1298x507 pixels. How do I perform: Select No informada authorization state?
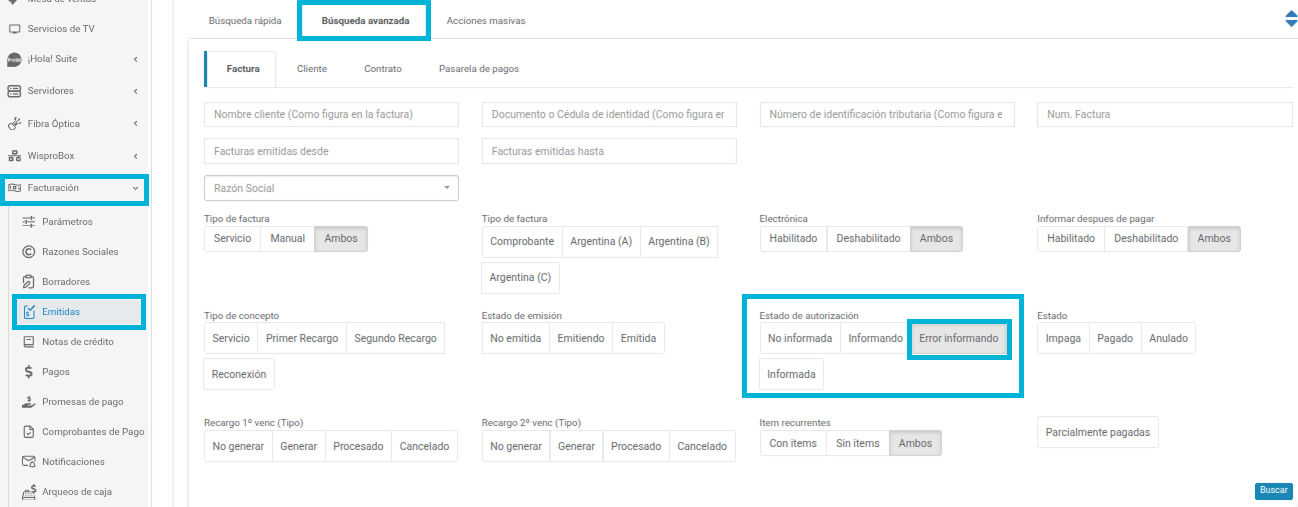point(800,338)
